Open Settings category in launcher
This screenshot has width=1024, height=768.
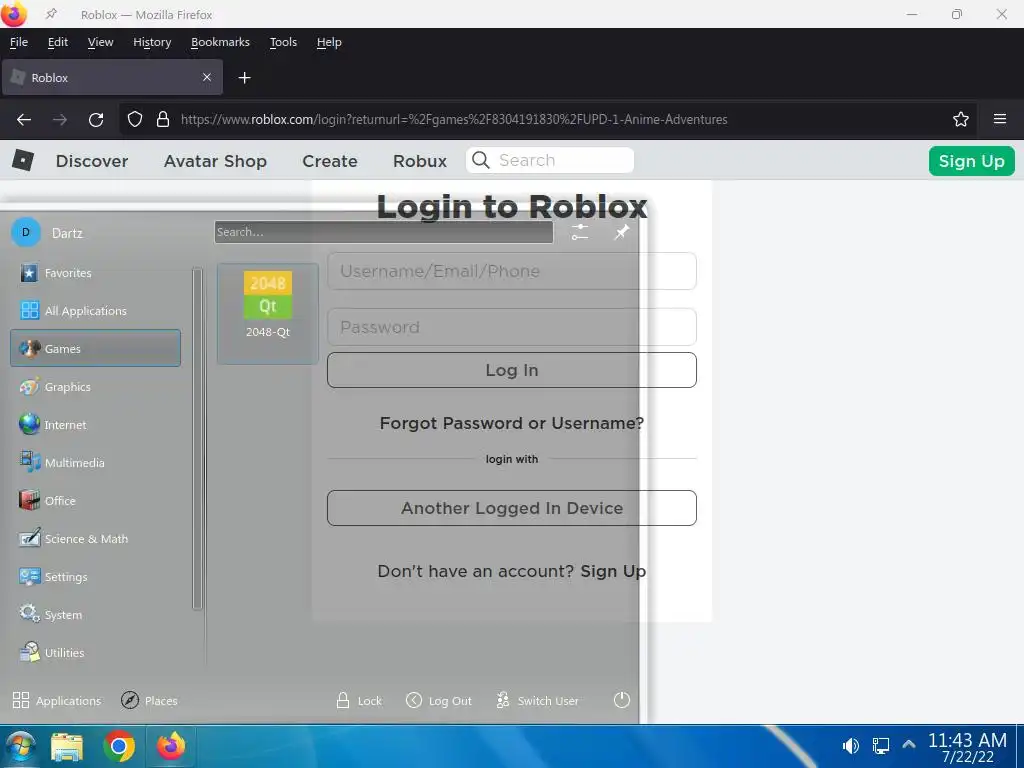click(95, 577)
